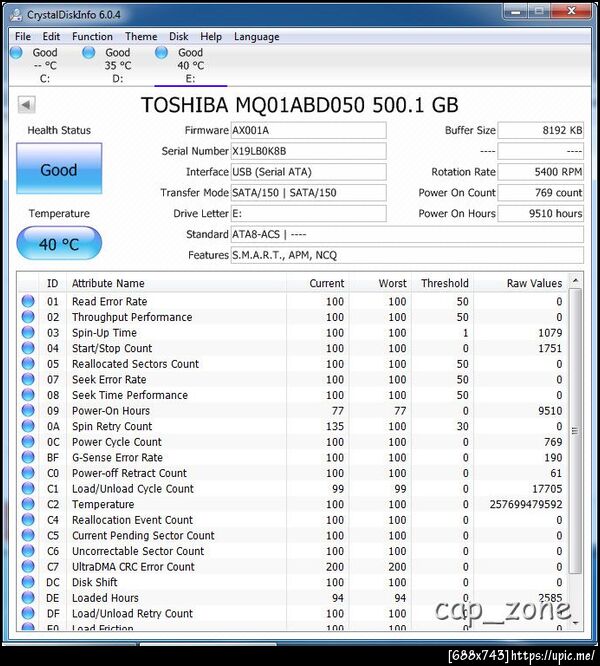Click the Good 40 °C E: disk entry
This screenshot has width=600, height=666.
coord(191,65)
